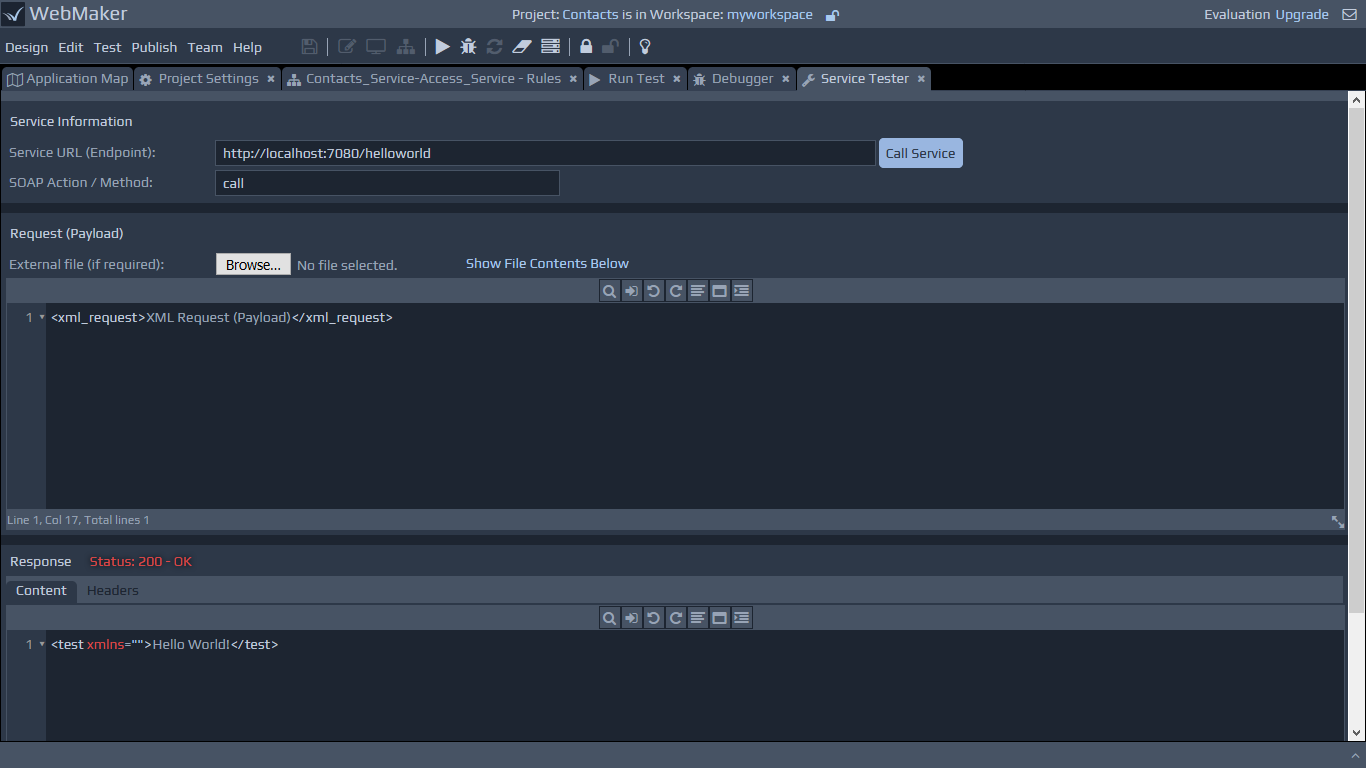Open the Help menu

coord(247,47)
